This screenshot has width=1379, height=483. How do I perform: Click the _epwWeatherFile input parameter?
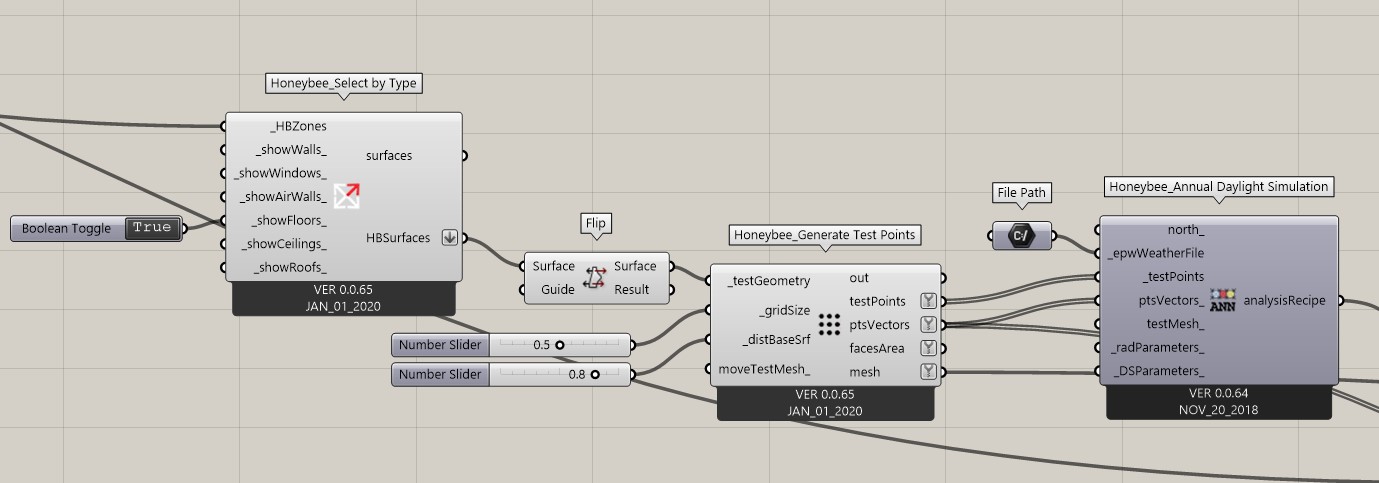click(1154, 253)
